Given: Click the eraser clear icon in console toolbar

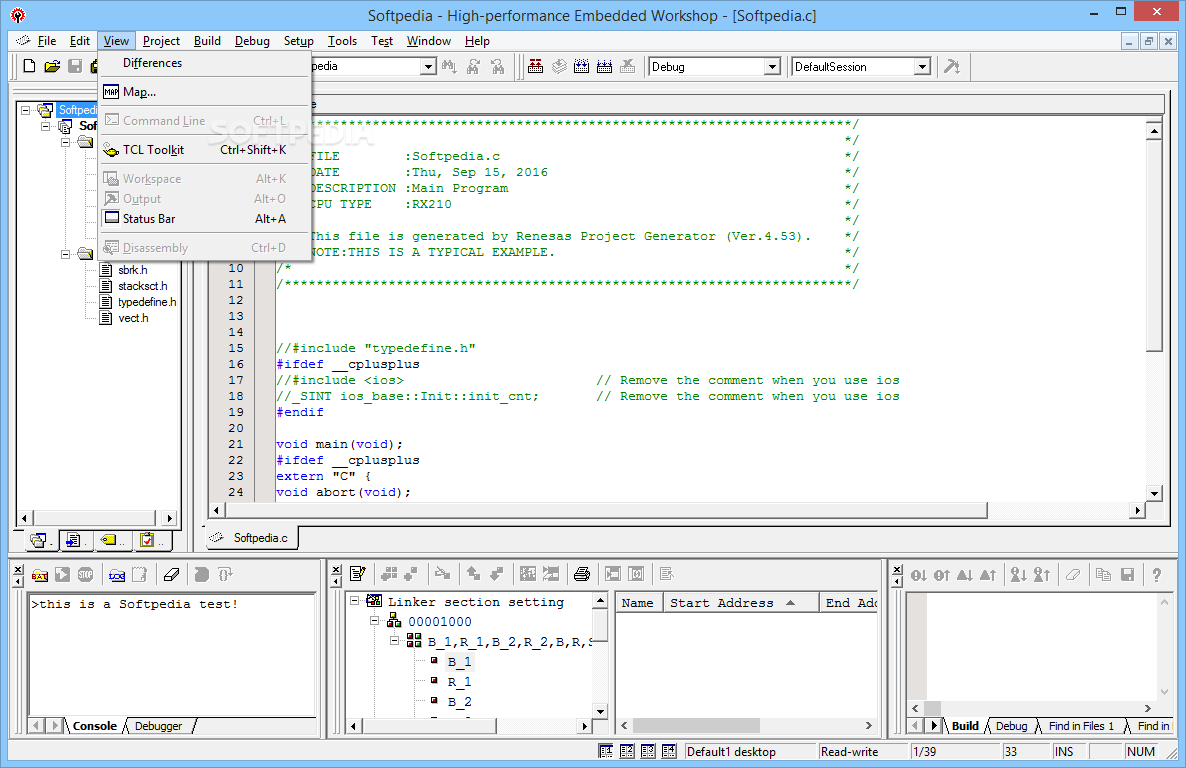Looking at the screenshot, I should 172,575.
